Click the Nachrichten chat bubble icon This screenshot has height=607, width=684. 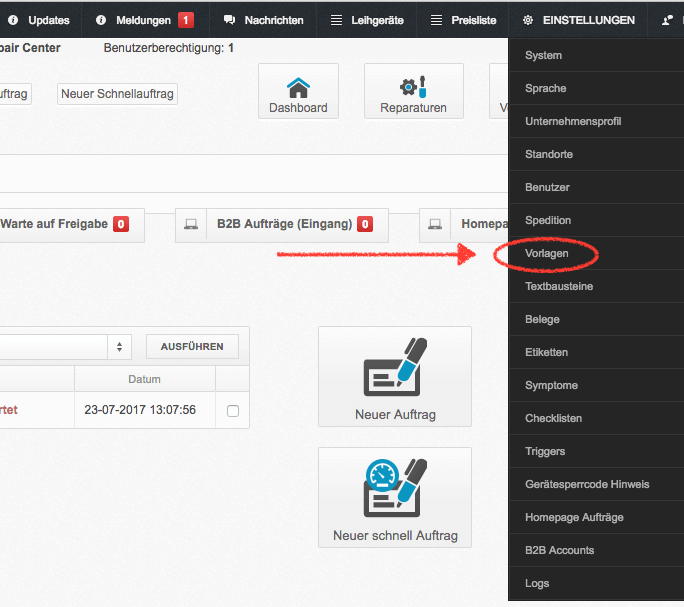(x=229, y=20)
